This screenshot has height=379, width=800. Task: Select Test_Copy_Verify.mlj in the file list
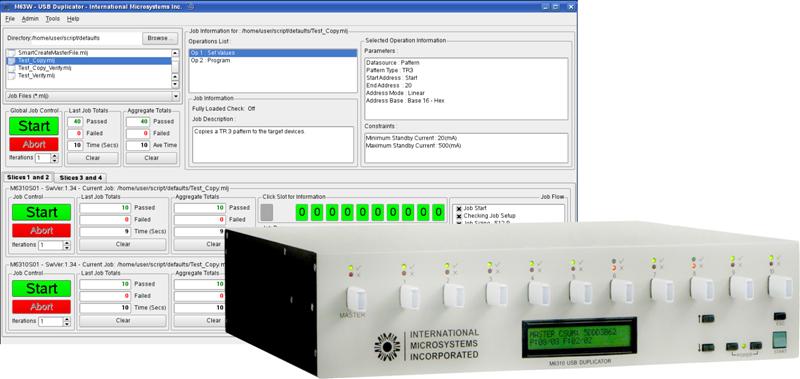tap(44, 68)
